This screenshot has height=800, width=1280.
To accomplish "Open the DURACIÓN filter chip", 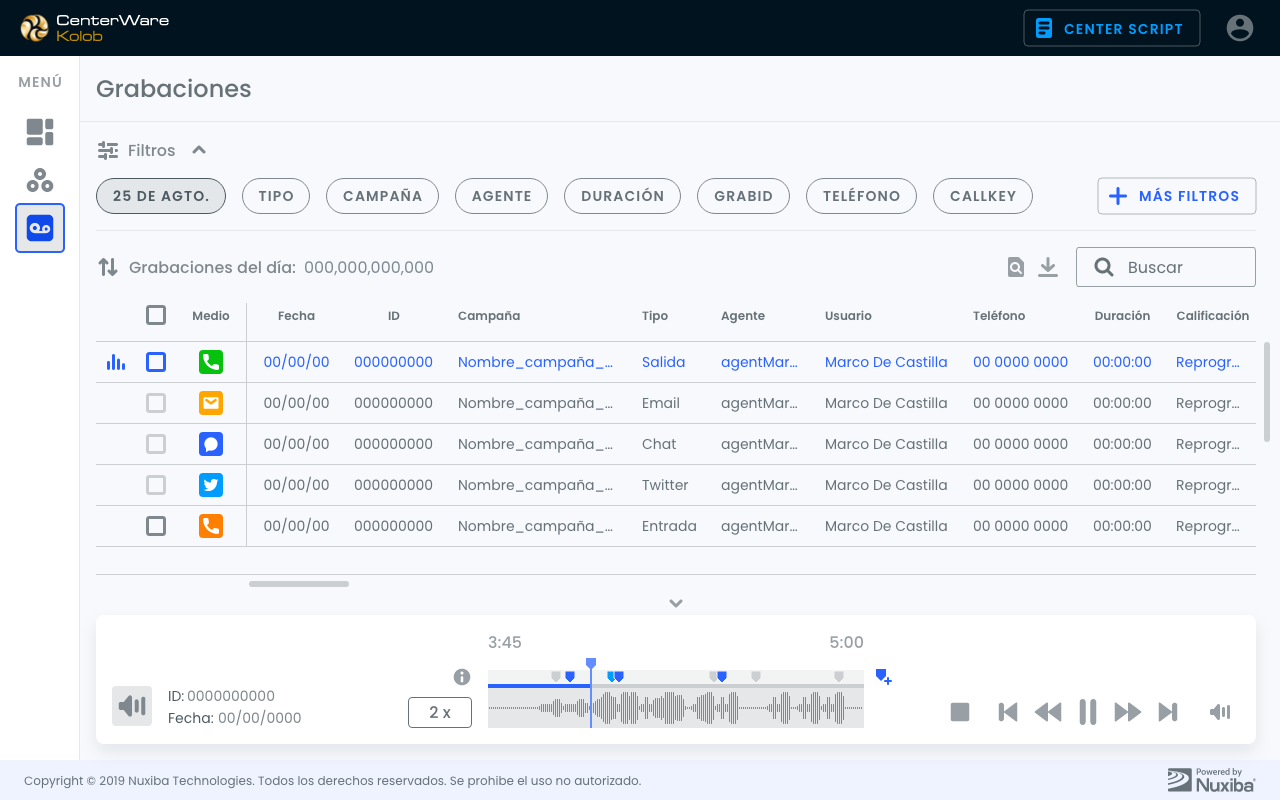I will [x=623, y=196].
